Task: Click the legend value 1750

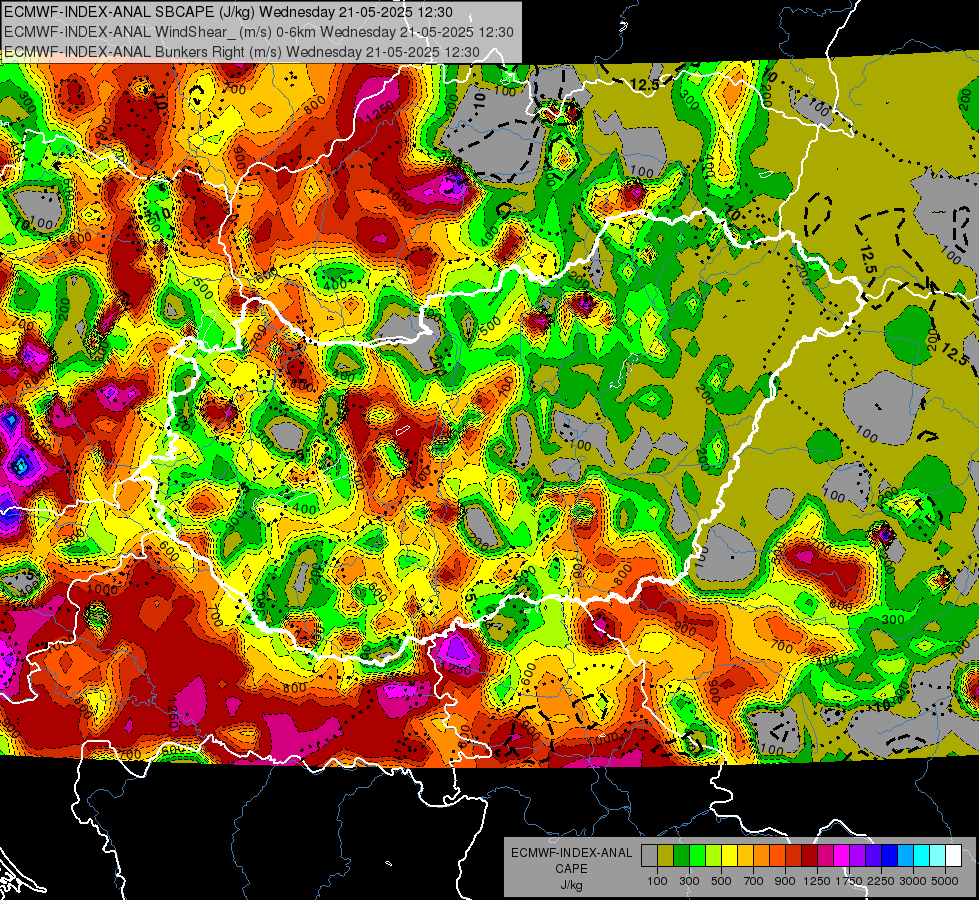Action: (849, 881)
